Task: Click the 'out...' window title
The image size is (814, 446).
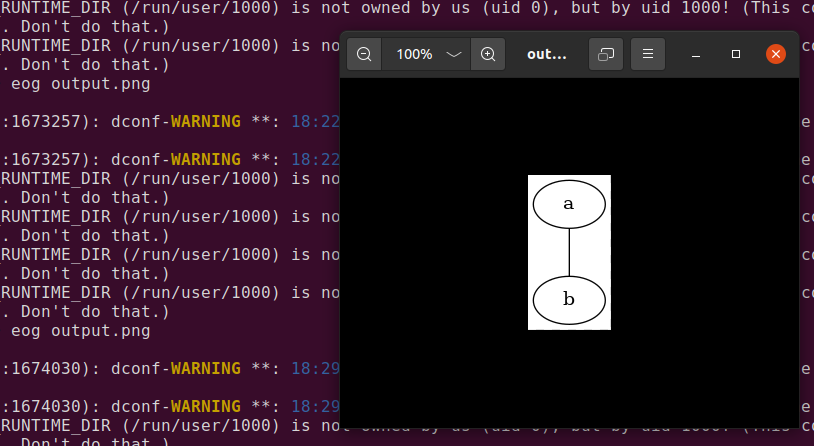Action: pyautogui.click(x=546, y=54)
